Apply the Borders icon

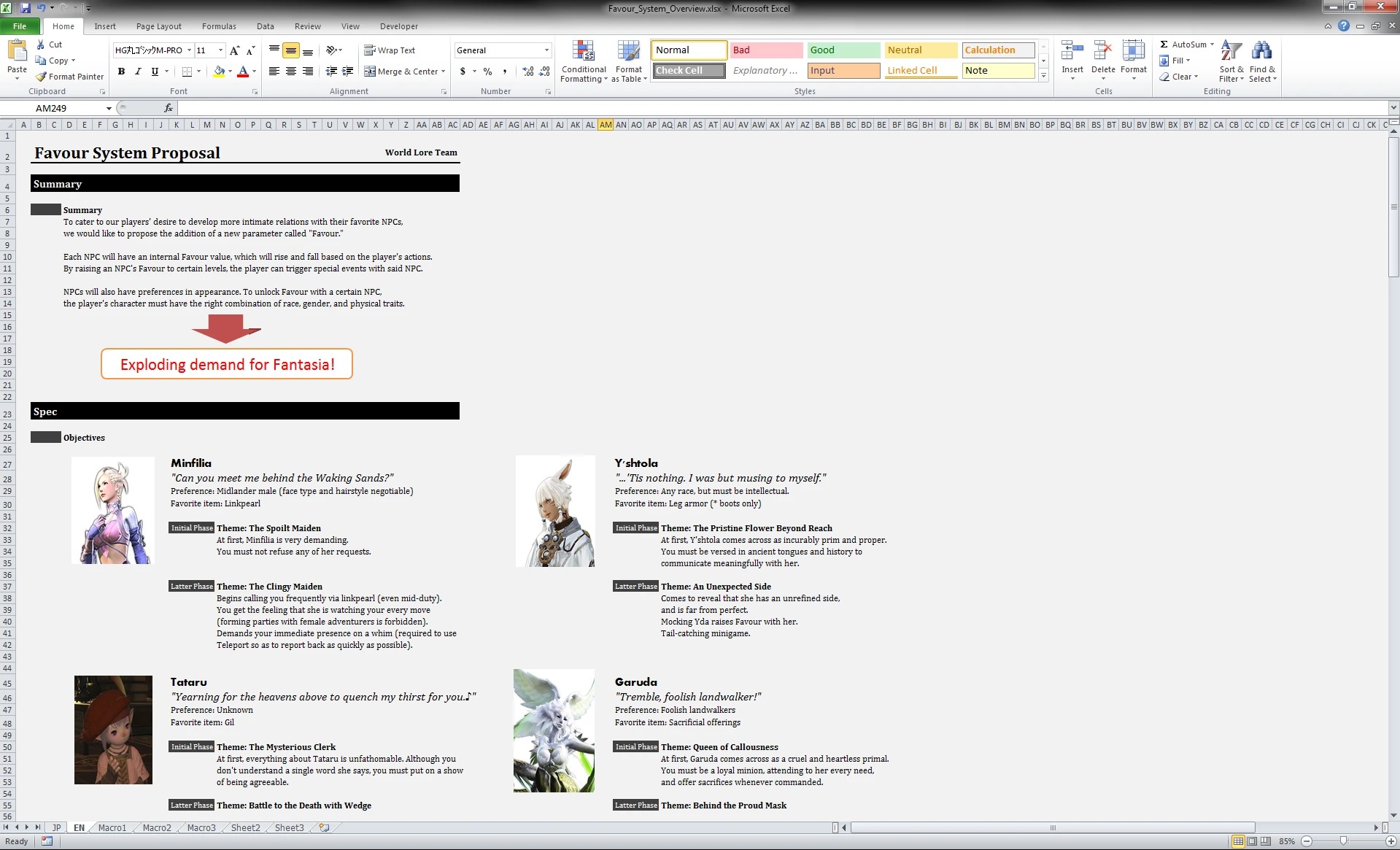point(187,72)
